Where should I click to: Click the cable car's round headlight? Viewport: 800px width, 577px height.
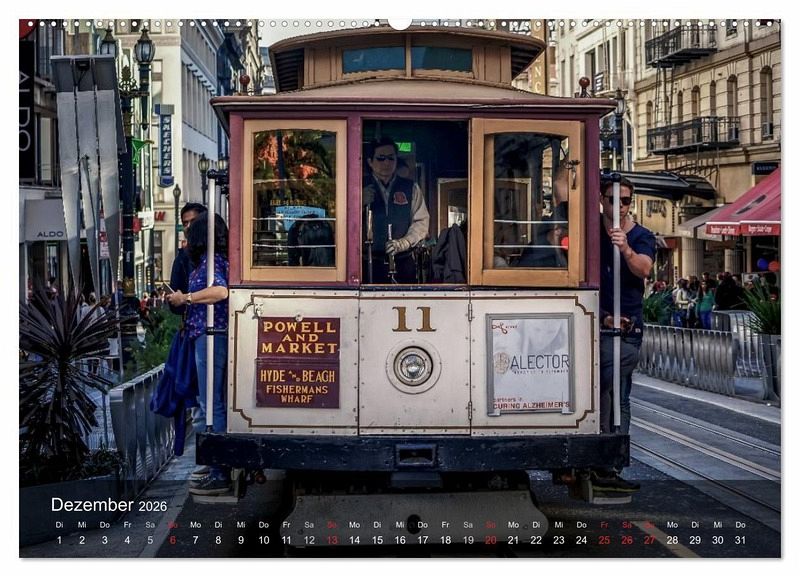pyautogui.click(x=412, y=366)
